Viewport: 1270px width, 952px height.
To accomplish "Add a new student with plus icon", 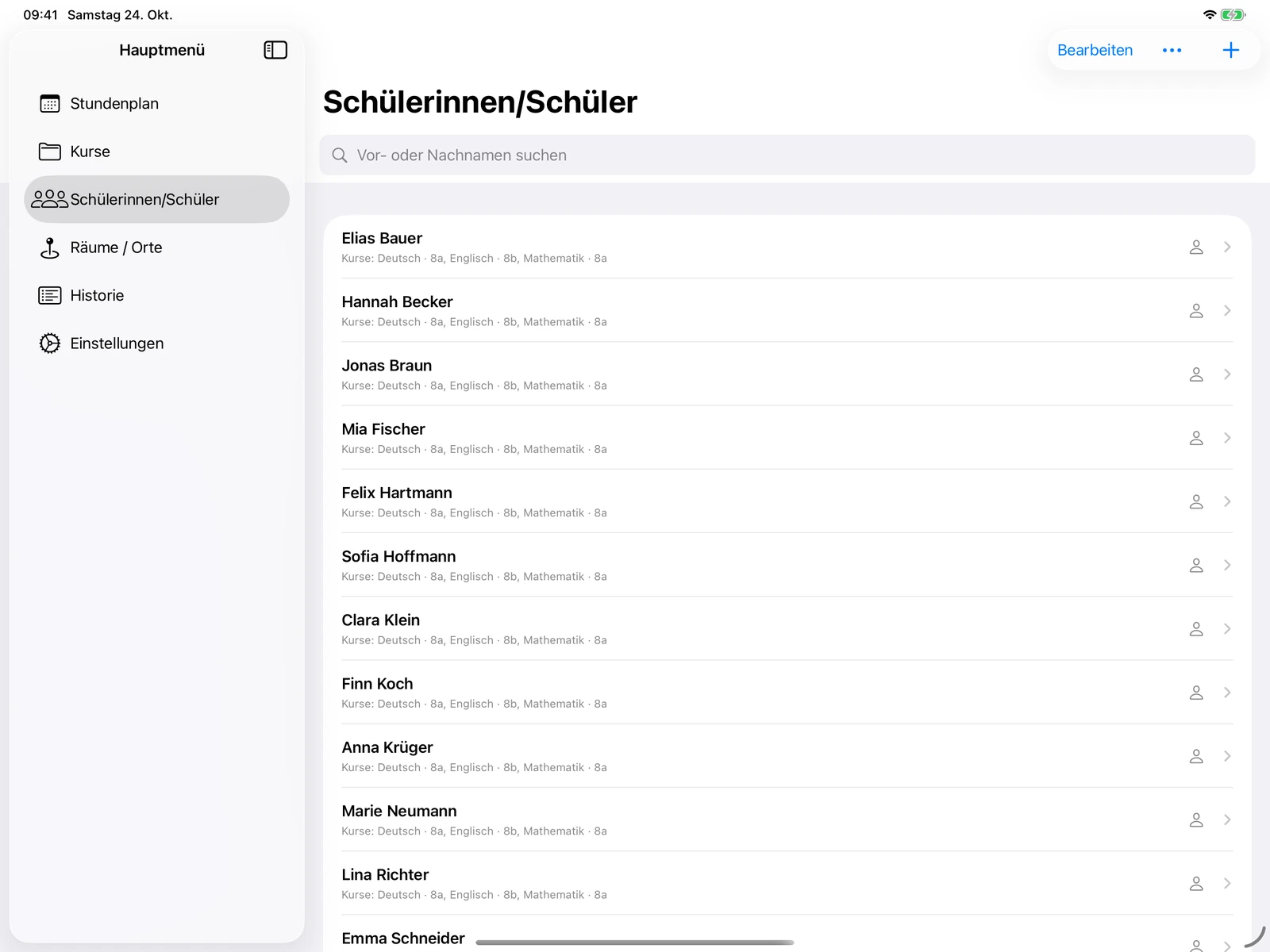I will point(1231,50).
